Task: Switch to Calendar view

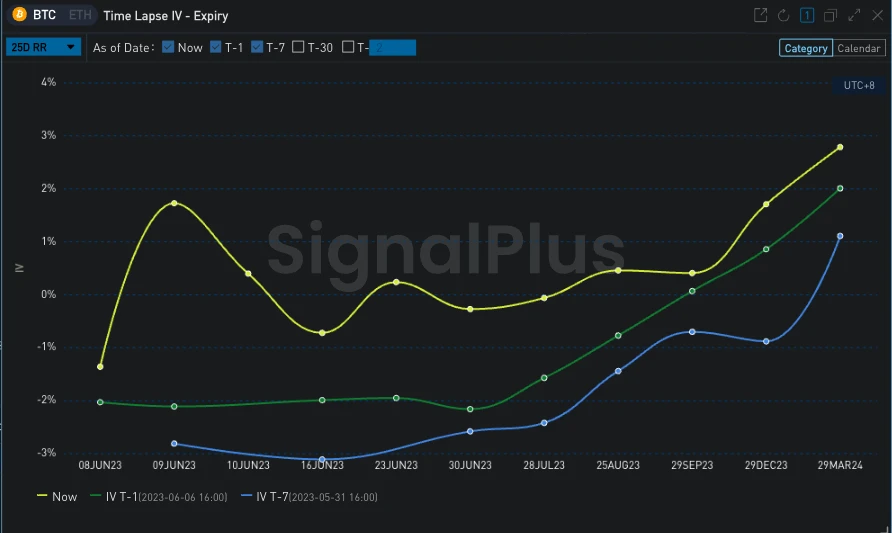Action: pos(859,48)
